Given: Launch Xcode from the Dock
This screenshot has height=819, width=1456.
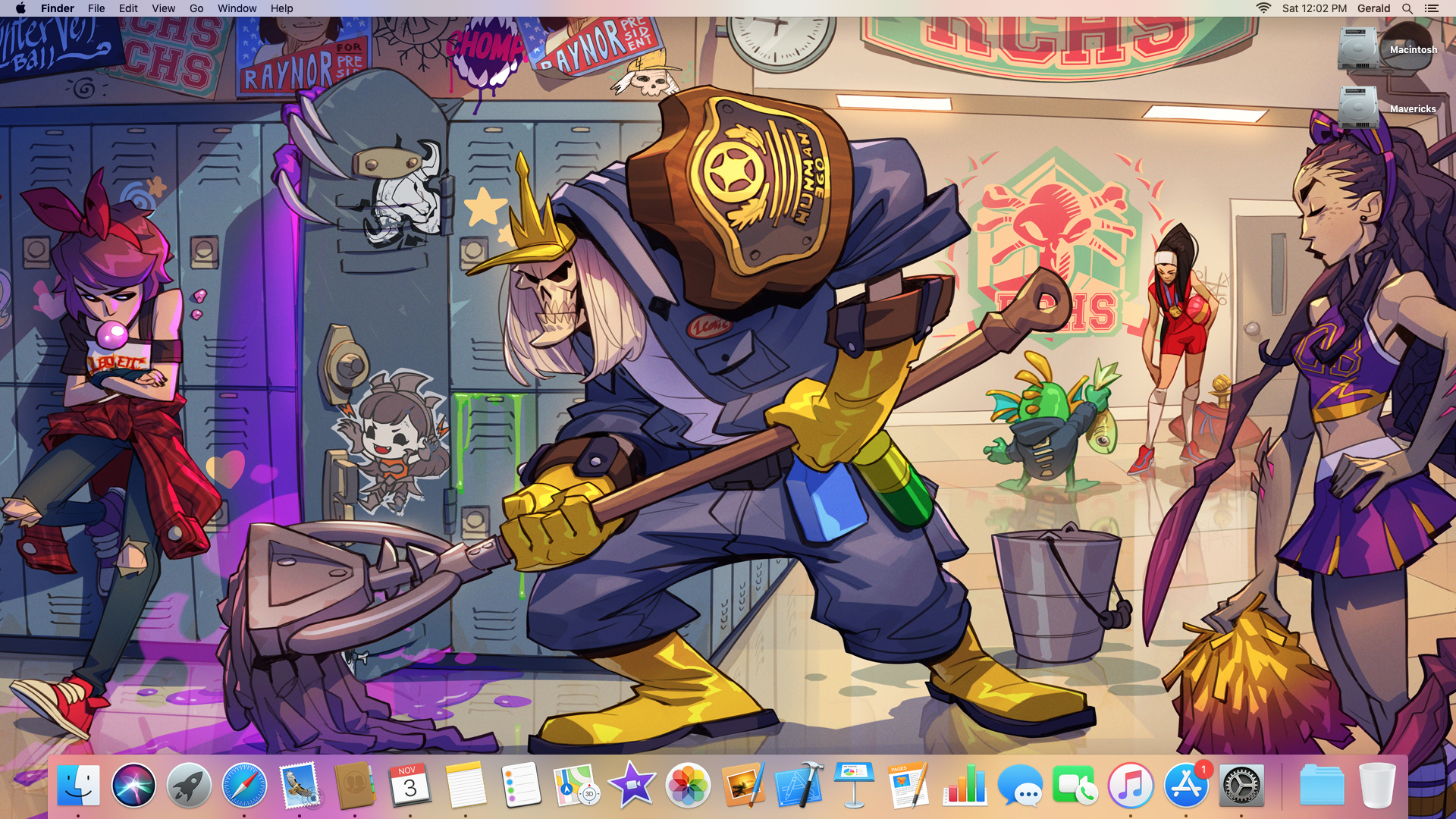Looking at the screenshot, I should 799,785.
